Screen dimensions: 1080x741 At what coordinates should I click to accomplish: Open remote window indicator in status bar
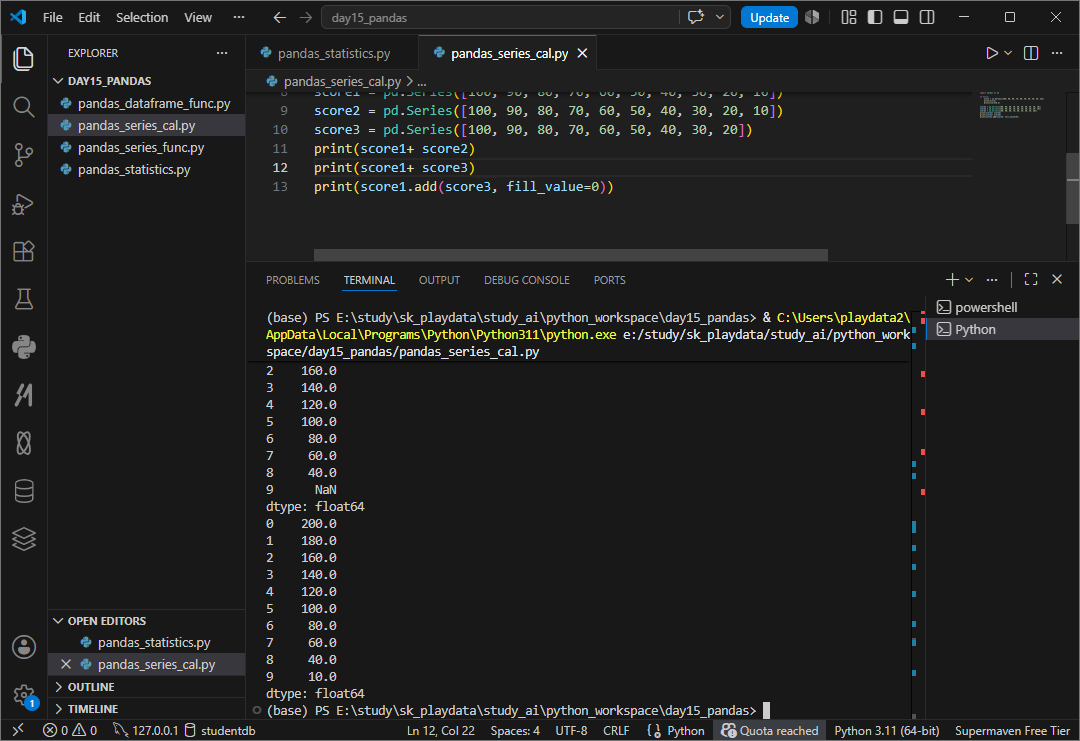pyautogui.click(x=19, y=731)
